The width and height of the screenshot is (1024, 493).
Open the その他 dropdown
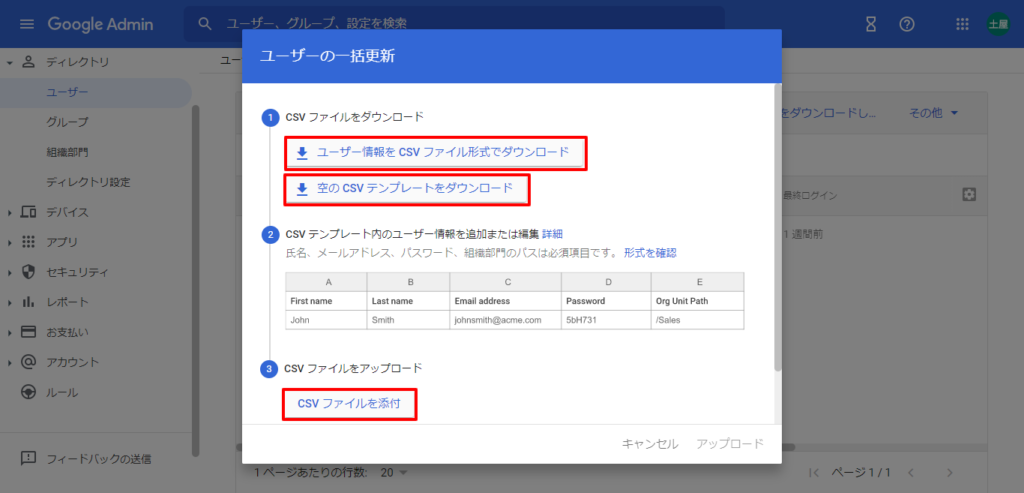933,113
